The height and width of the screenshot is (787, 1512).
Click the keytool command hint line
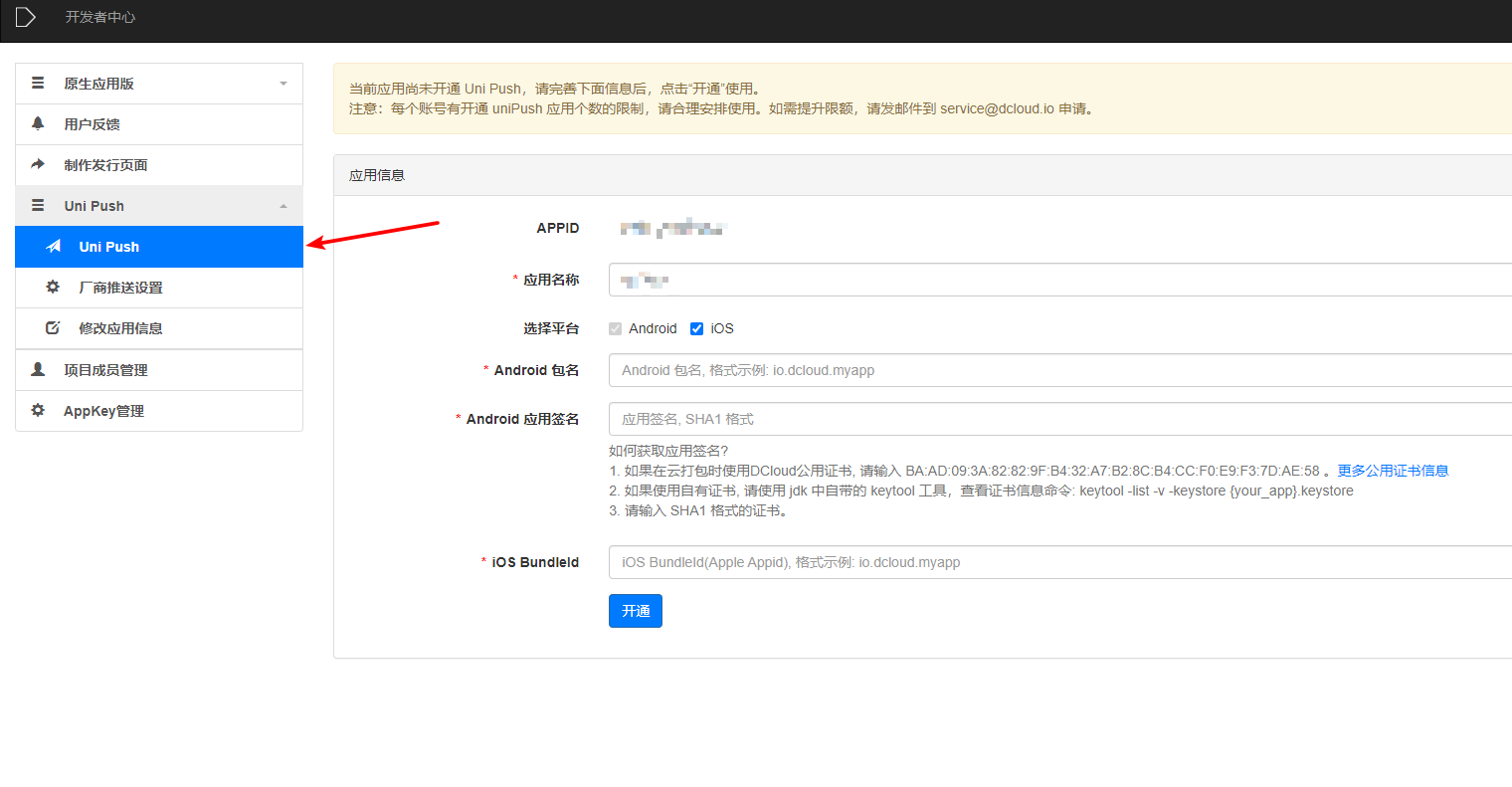(981, 491)
